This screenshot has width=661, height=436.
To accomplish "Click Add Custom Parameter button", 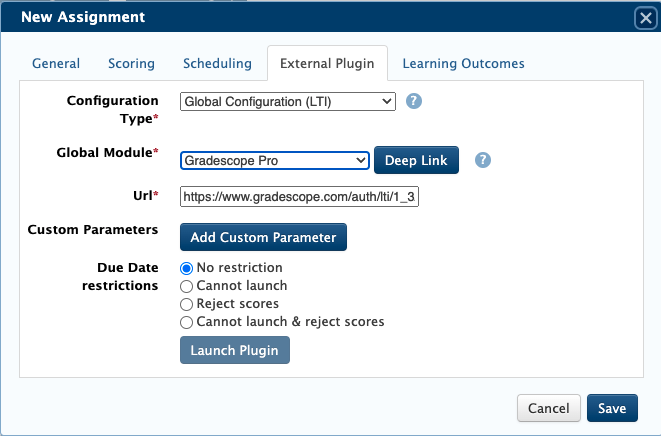I will (x=263, y=237).
